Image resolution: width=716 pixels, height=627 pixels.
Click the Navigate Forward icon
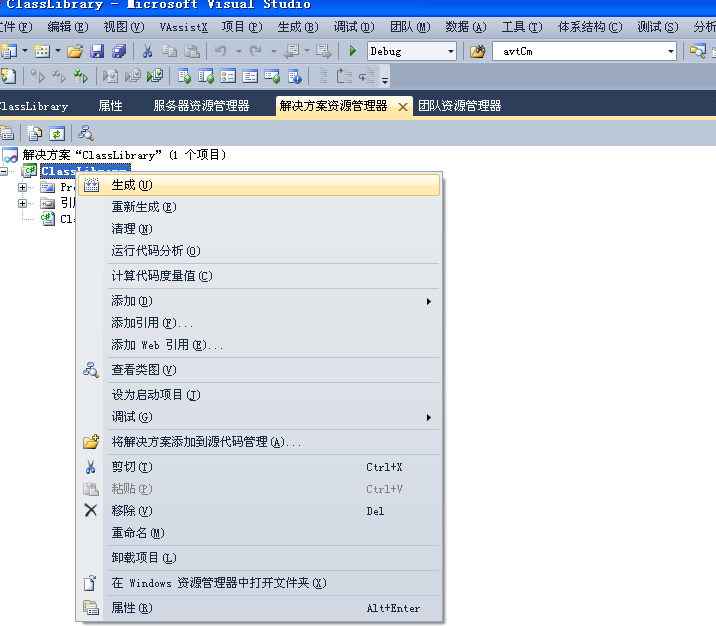[x=323, y=51]
